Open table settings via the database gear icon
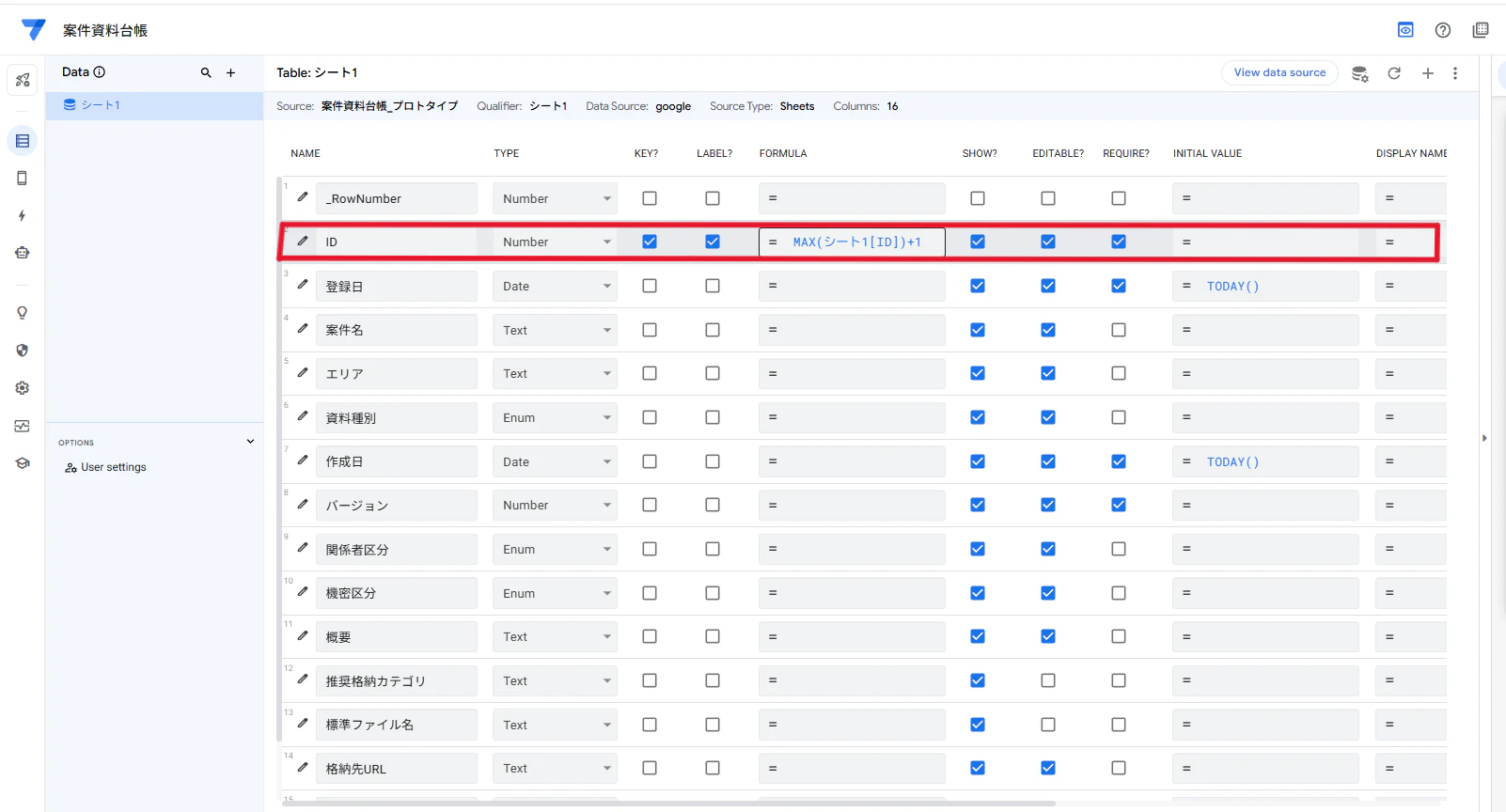The width and height of the screenshot is (1506, 812). pos(1359,73)
